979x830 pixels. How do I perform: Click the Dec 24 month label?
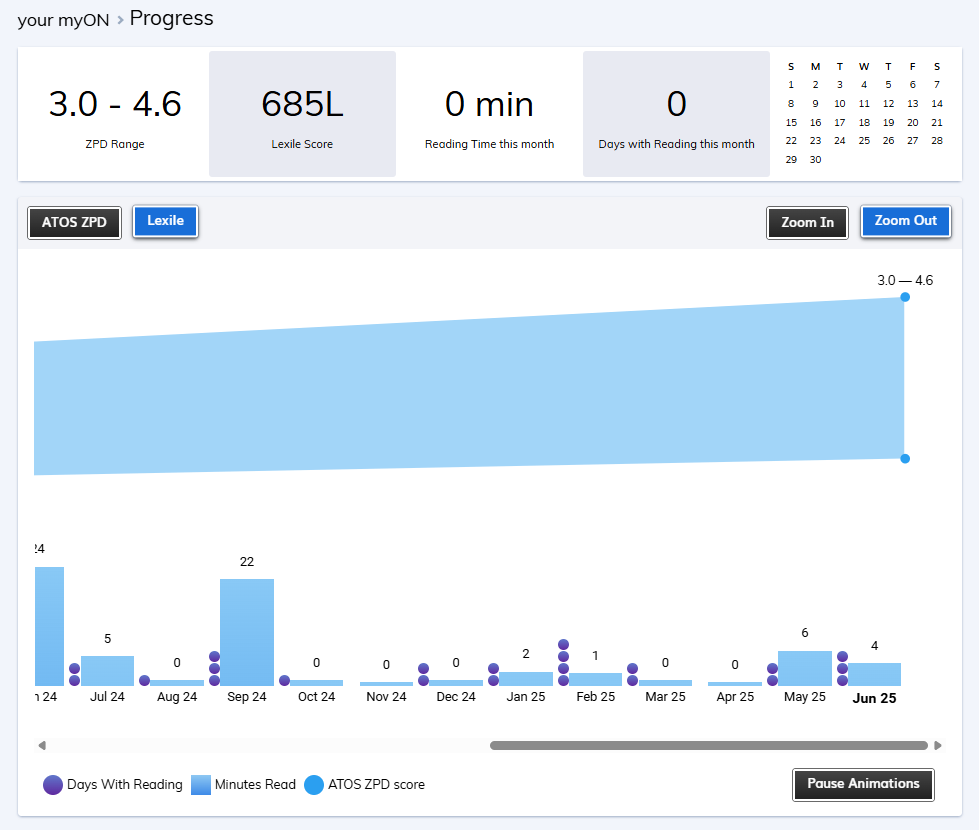click(x=456, y=697)
